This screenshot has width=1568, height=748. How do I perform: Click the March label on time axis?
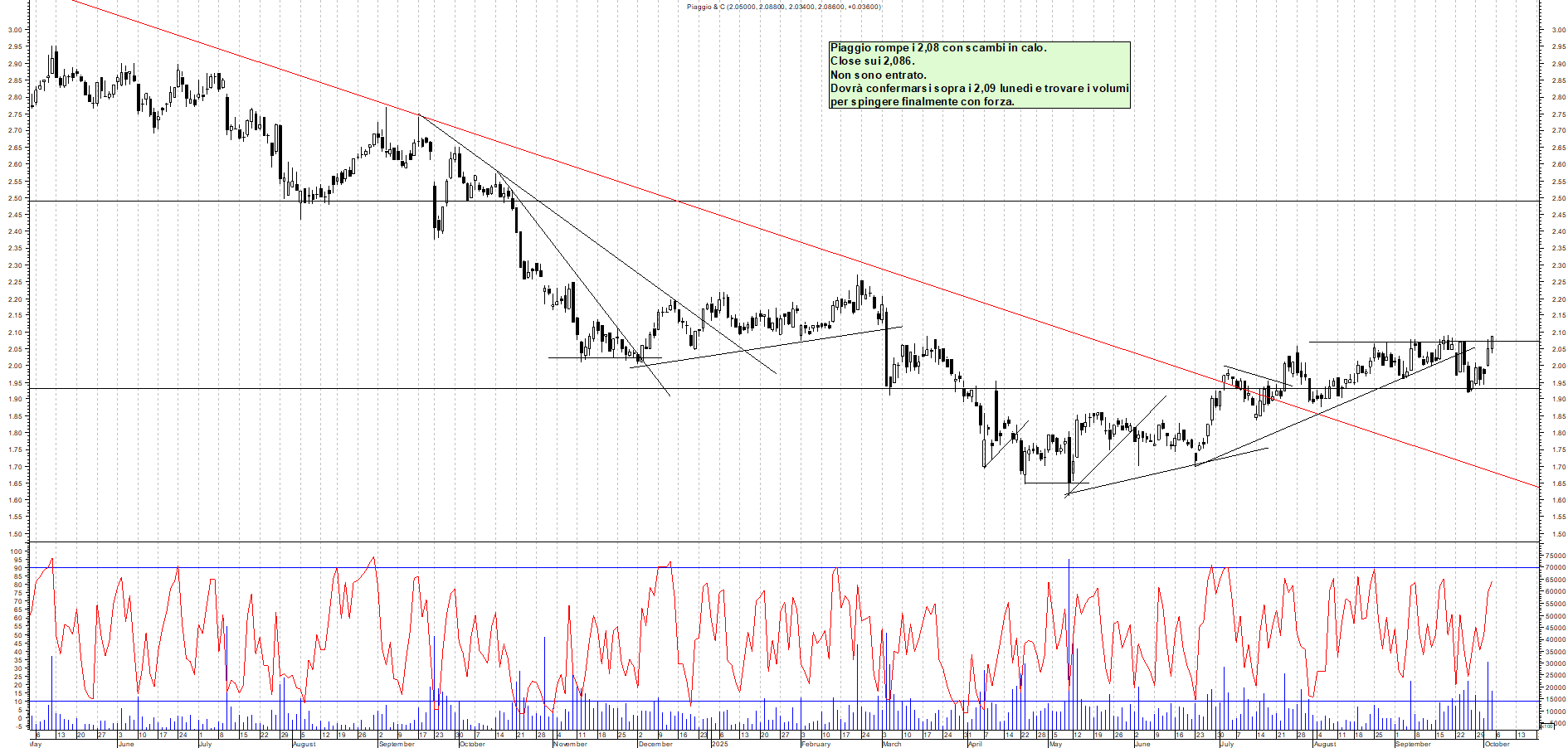pyautogui.click(x=892, y=744)
